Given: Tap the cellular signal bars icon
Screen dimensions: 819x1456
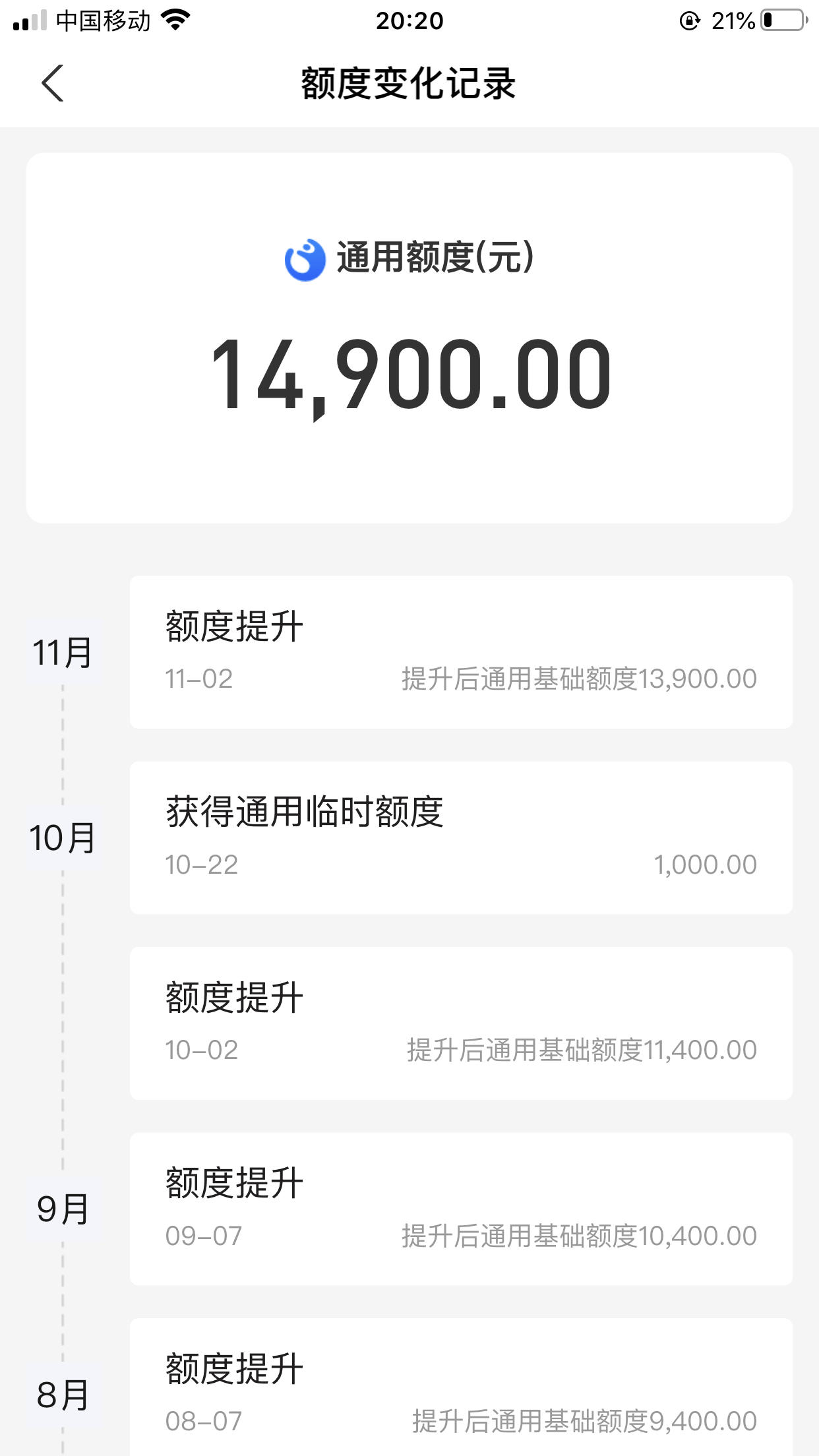Looking at the screenshot, I should click(30, 20).
